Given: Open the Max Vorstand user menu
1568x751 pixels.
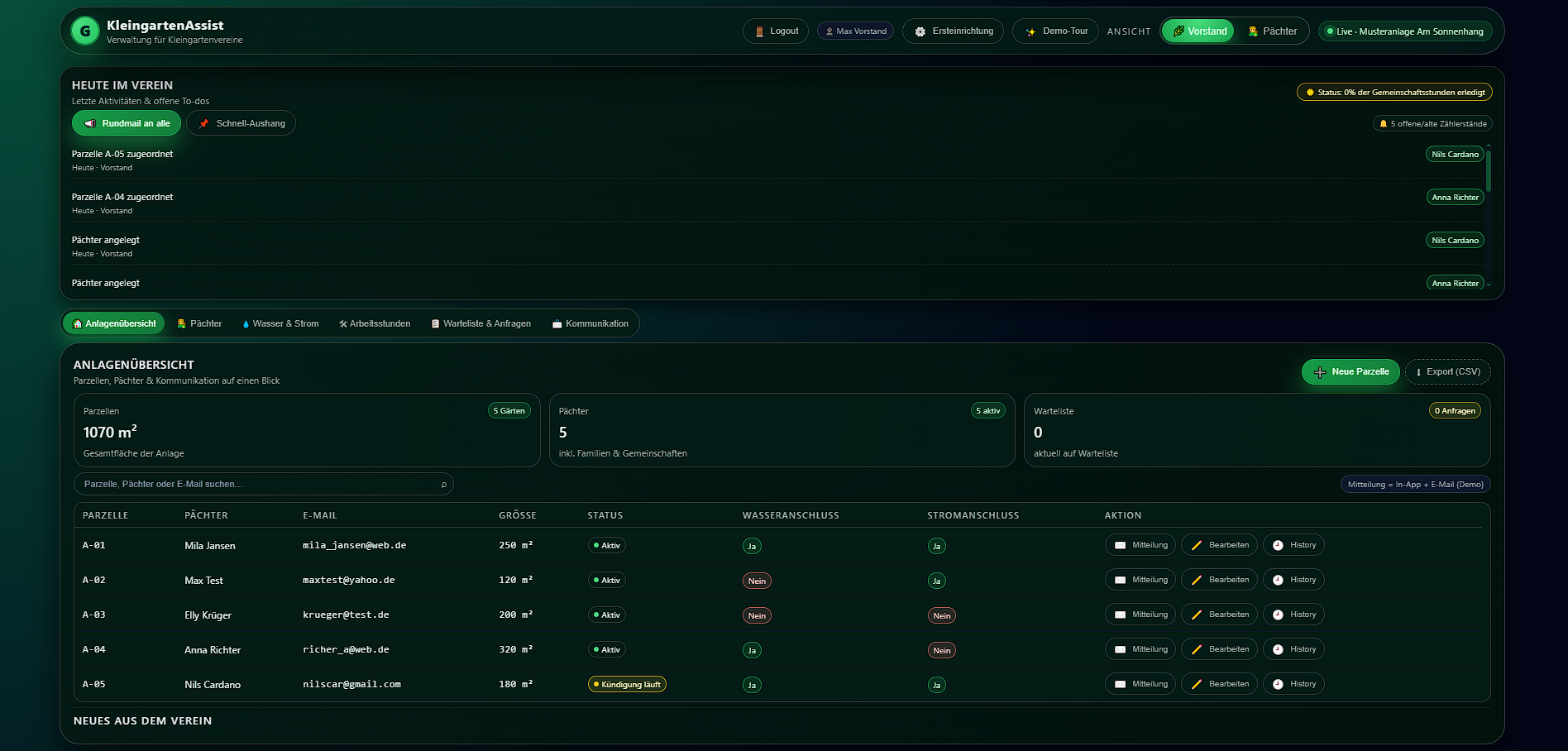Looking at the screenshot, I should click(855, 31).
